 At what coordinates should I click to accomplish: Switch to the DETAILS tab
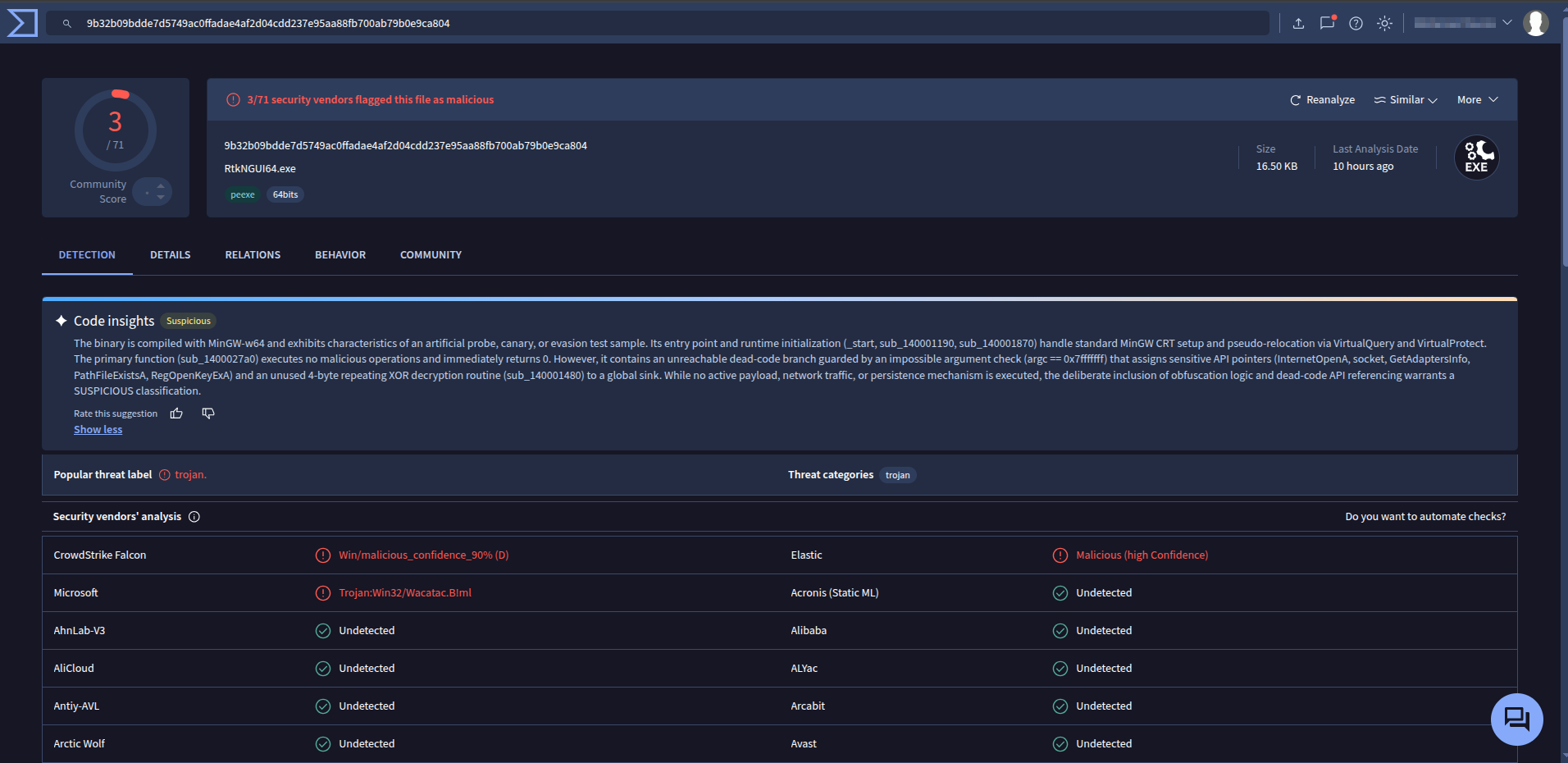170,255
